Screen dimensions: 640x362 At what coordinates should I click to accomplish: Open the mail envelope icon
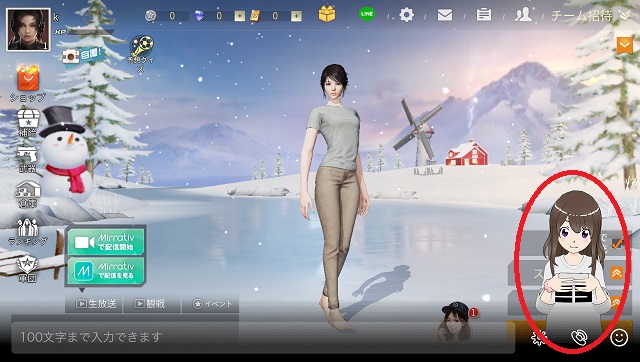pos(444,15)
